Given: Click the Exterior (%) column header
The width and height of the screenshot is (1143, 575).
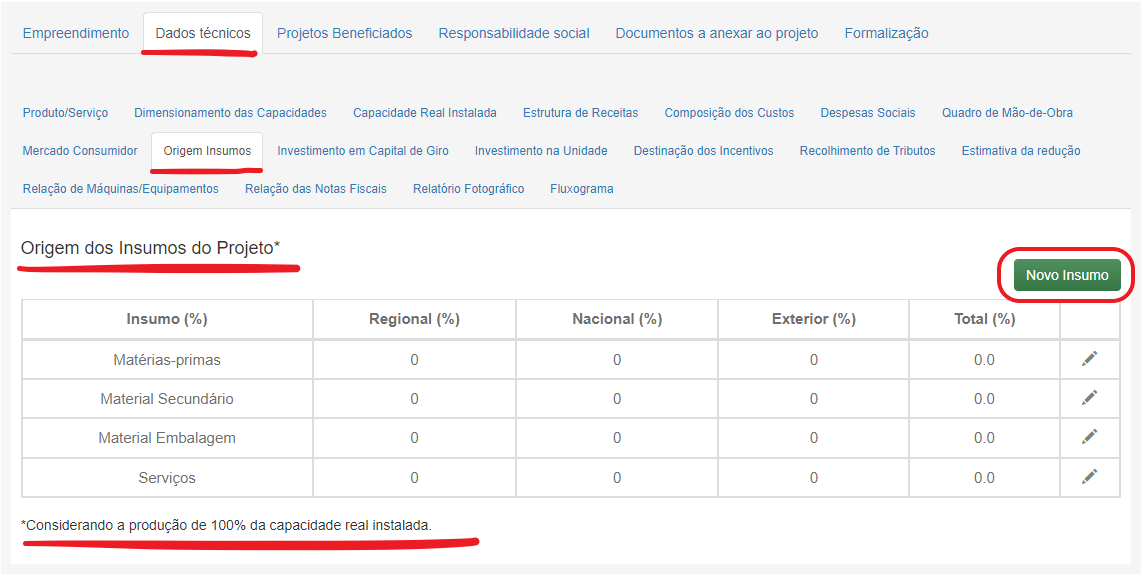Looking at the screenshot, I should click(814, 319).
